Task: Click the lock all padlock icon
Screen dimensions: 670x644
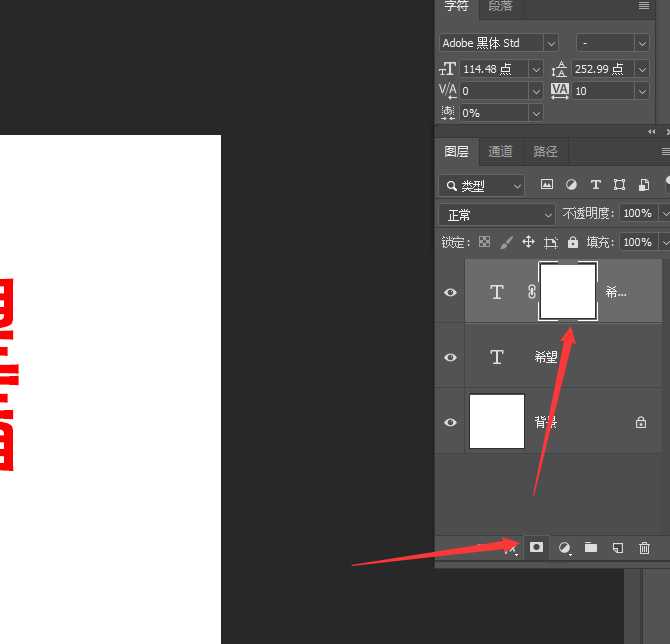Action: 572,242
